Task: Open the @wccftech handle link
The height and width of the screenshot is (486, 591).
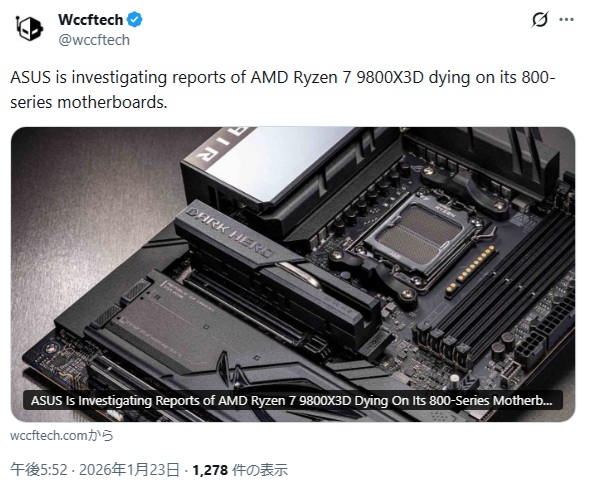Action: [94, 40]
